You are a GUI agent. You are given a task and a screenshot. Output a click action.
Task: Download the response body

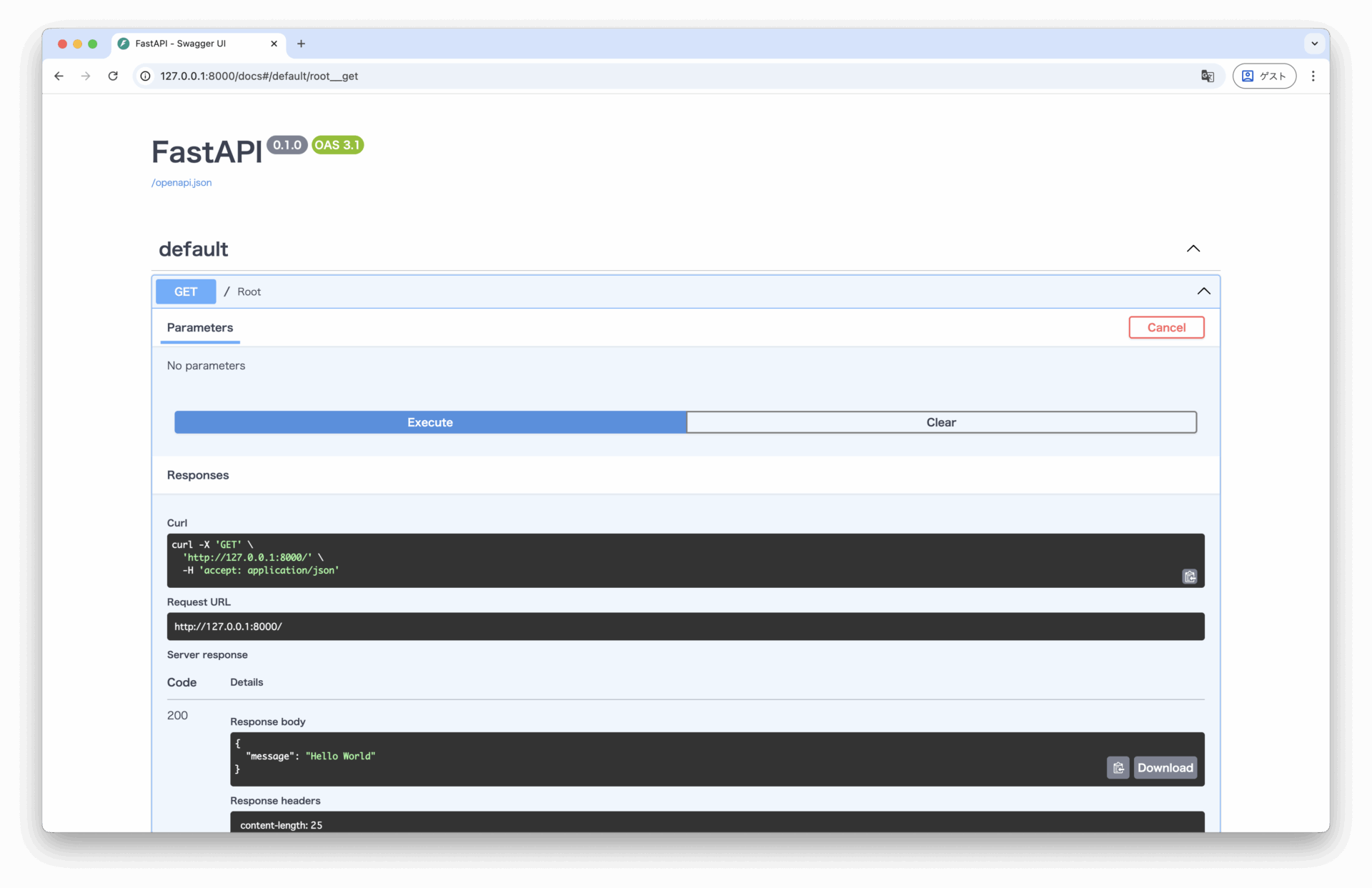pyautogui.click(x=1165, y=768)
